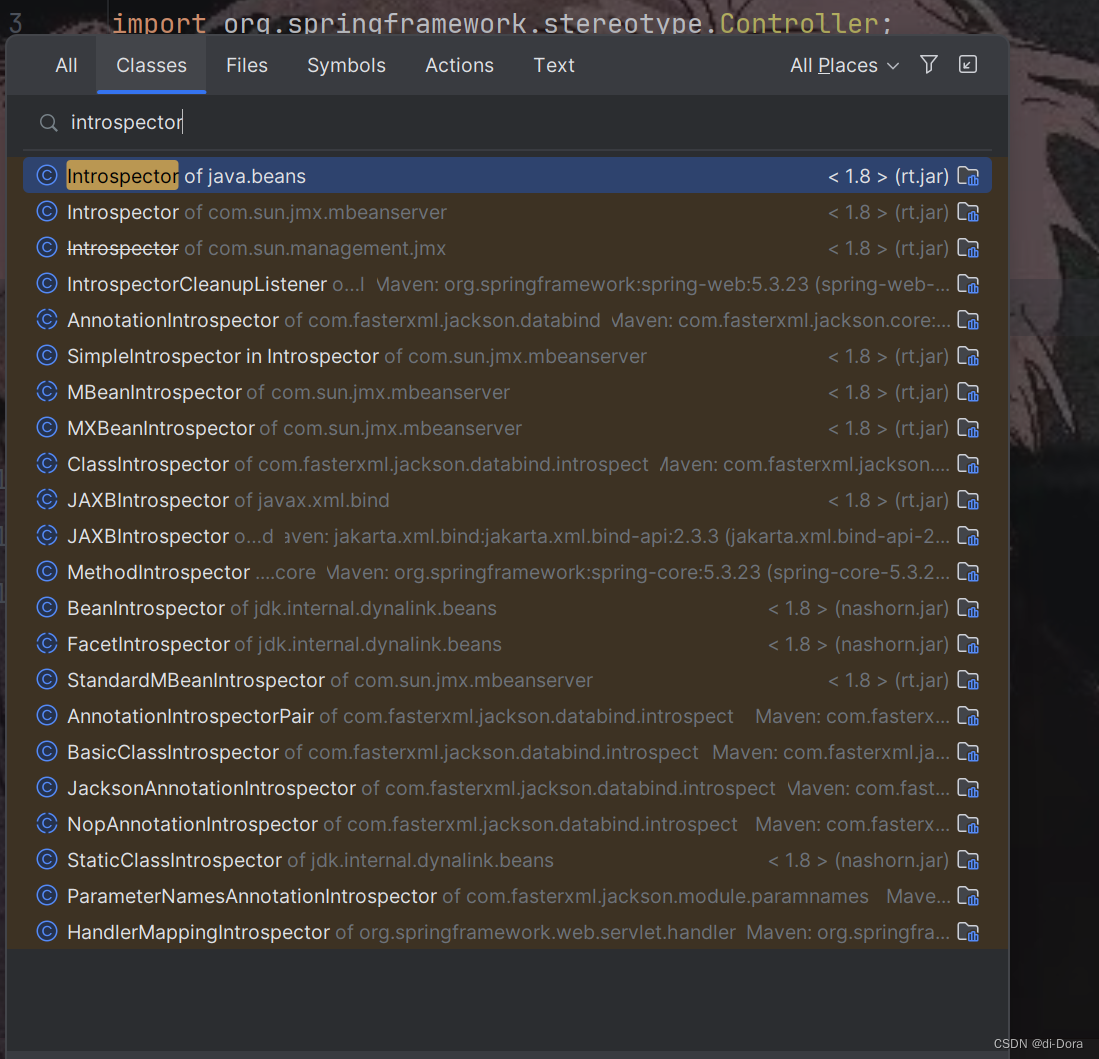The image size is (1099, 1059).
Task: Open results in Find tool window icon
Action: pyautogui.click(x=968, y=64)
